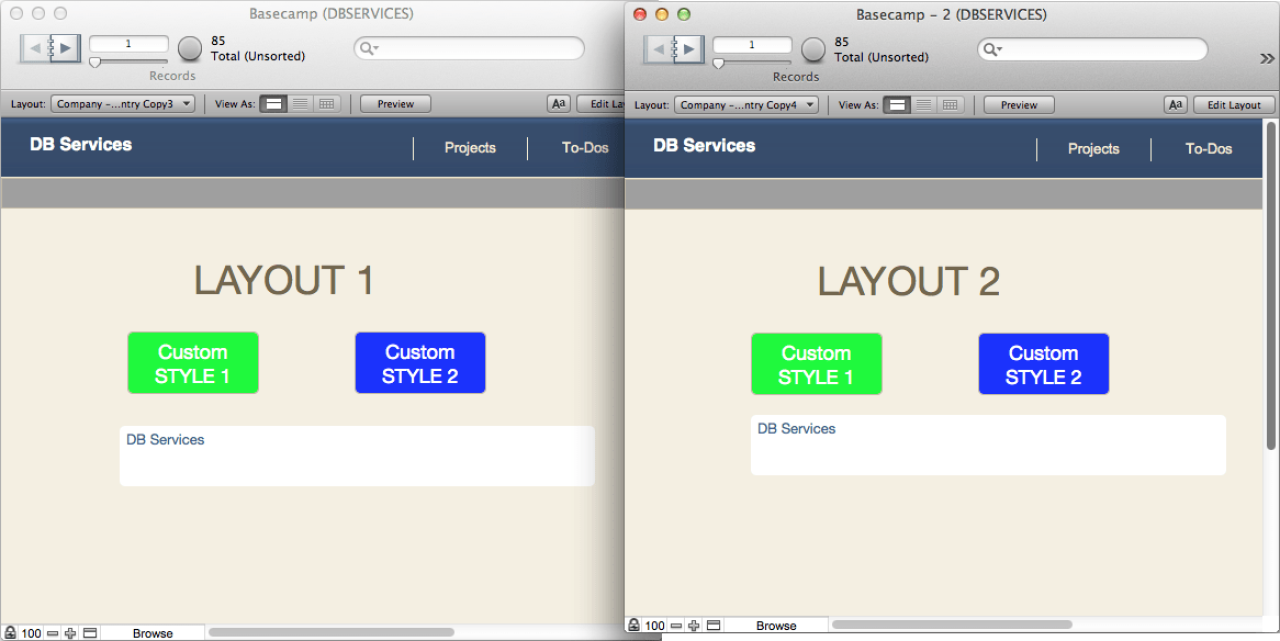Click green Custom STYLE 1 button in Layout 1

pyautogui.click(x=193, y=363)
